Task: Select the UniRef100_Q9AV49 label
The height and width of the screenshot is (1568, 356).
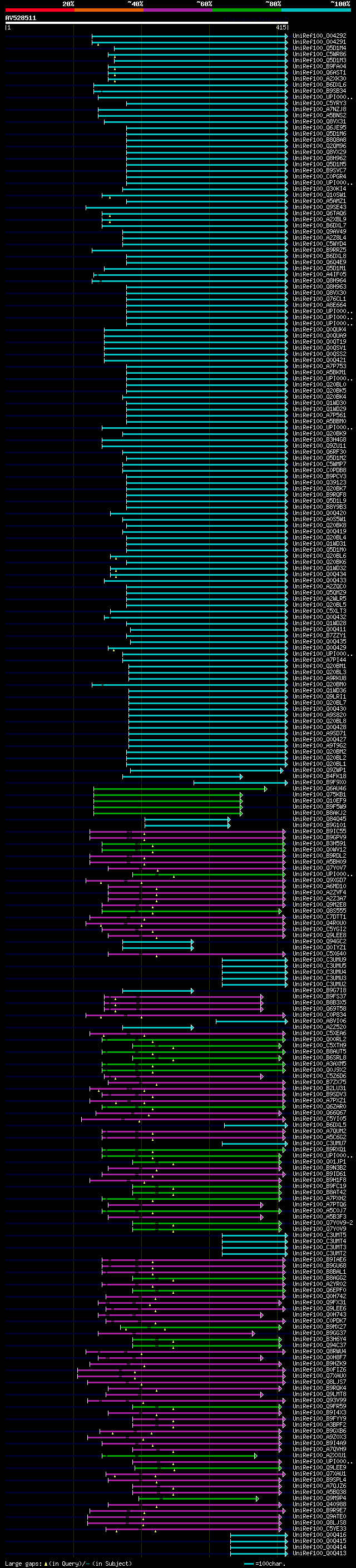Action: pyautogui.click(x=319, y=231)
